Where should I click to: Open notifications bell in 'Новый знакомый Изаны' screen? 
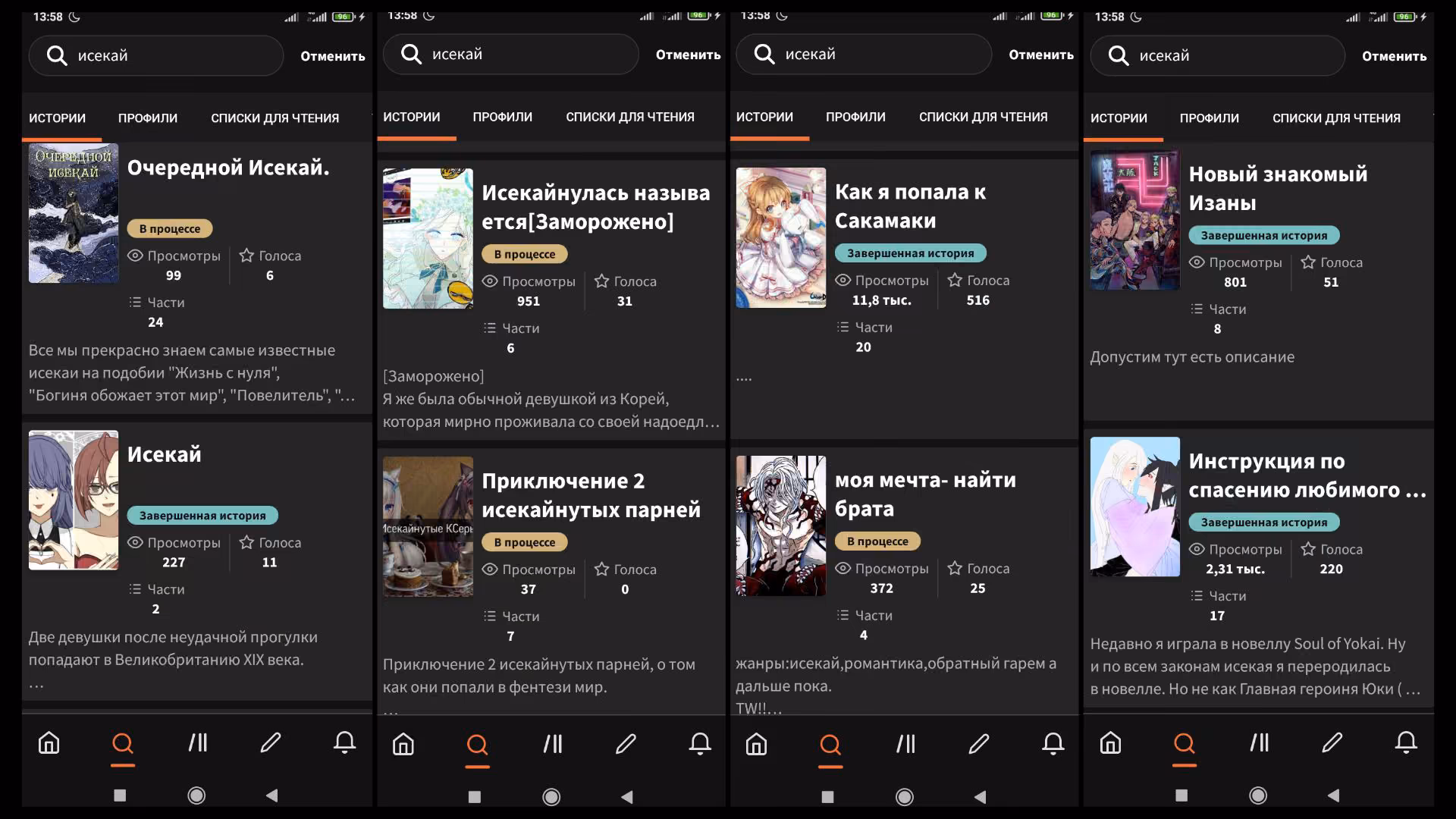point(1406,742)
